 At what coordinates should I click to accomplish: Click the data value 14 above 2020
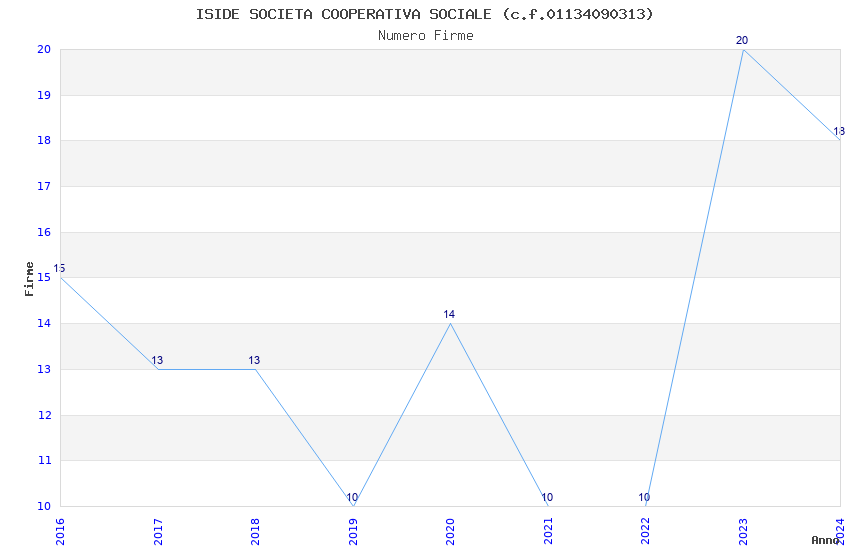coord(449,314)
